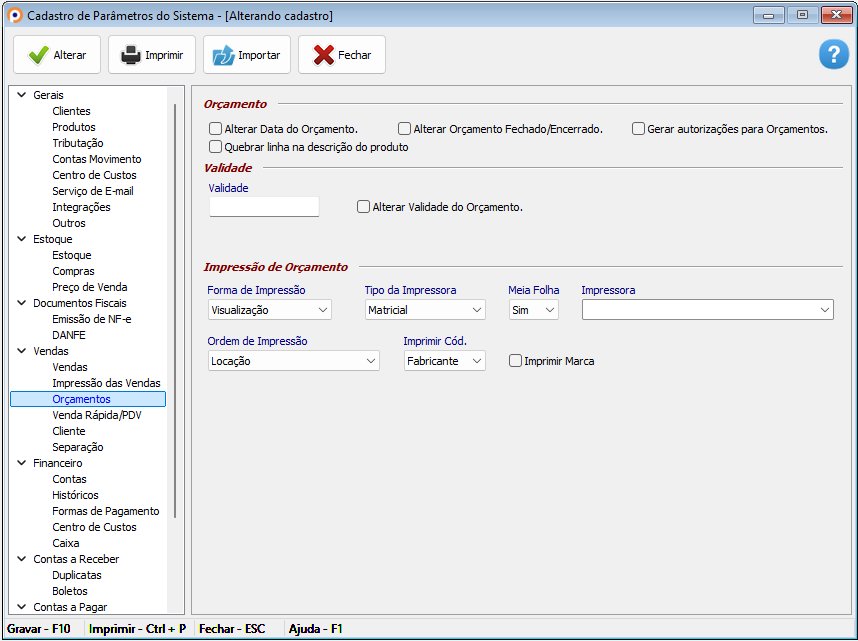Click the red X Fechar icon
This screenshot has height=641, width=858.
point(323,55)
